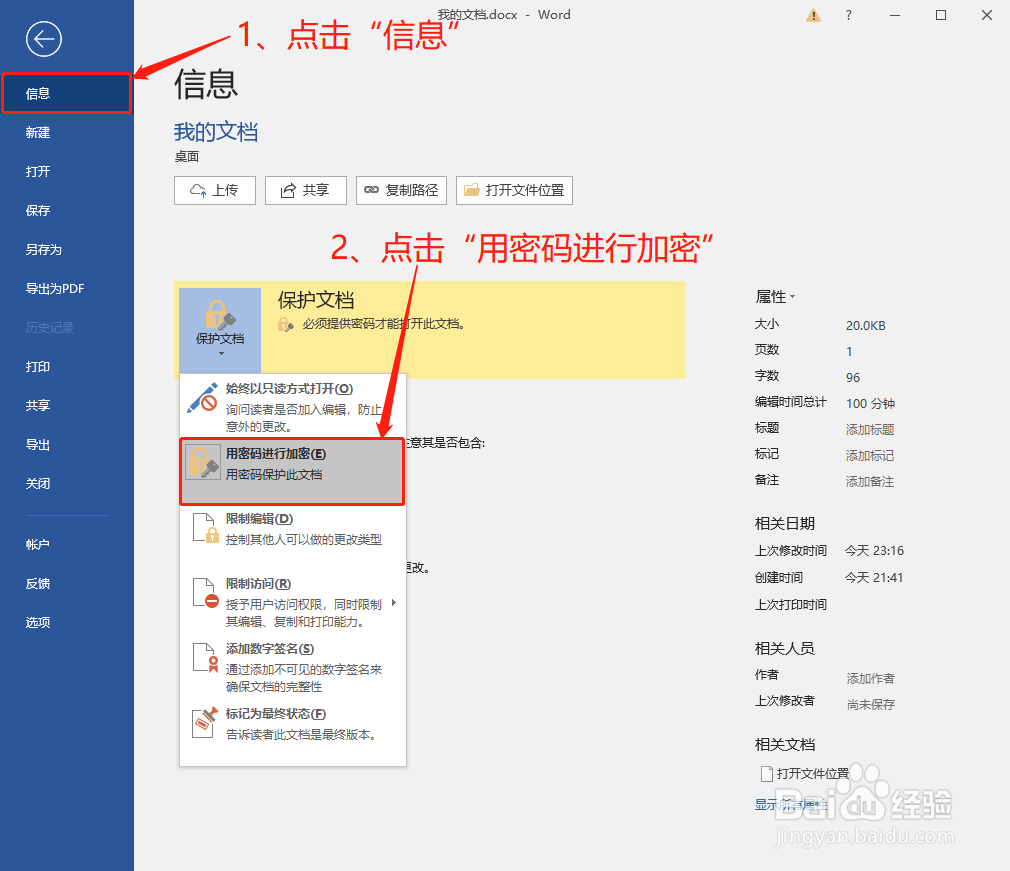
Task: Click the 打开文件位置 related documents link
Action: pos(812,774)
